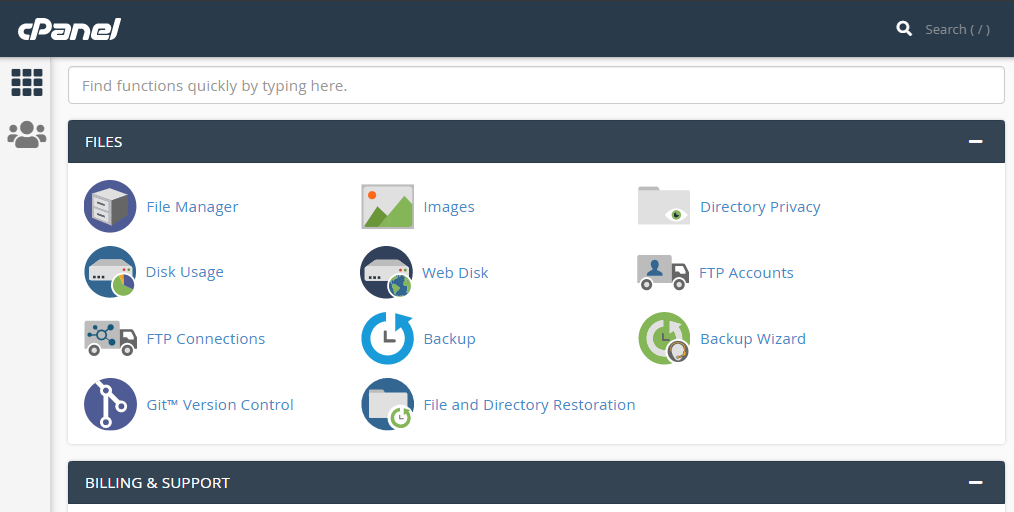This screenshot has width=1014, height=512.
Task: Select the Web Disk link
Action: pyautogui.click(x=455, y=273)
